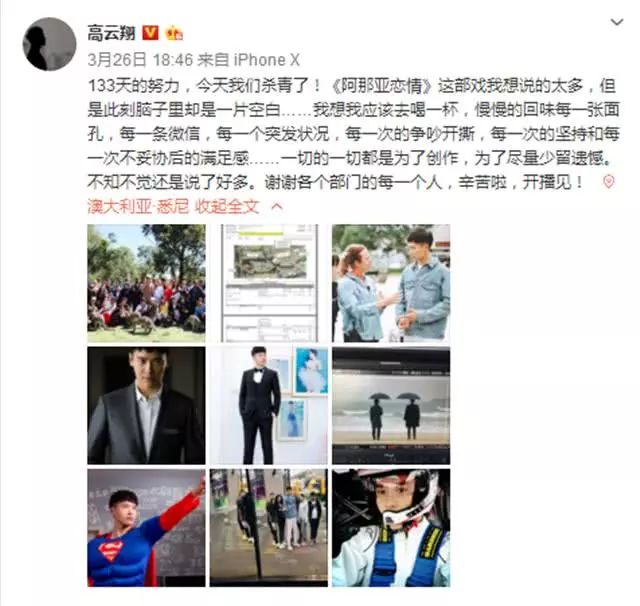Viewport: 640px width, 606px height.
Task: Open the post author's round avatar
Action: pos(49,44)
